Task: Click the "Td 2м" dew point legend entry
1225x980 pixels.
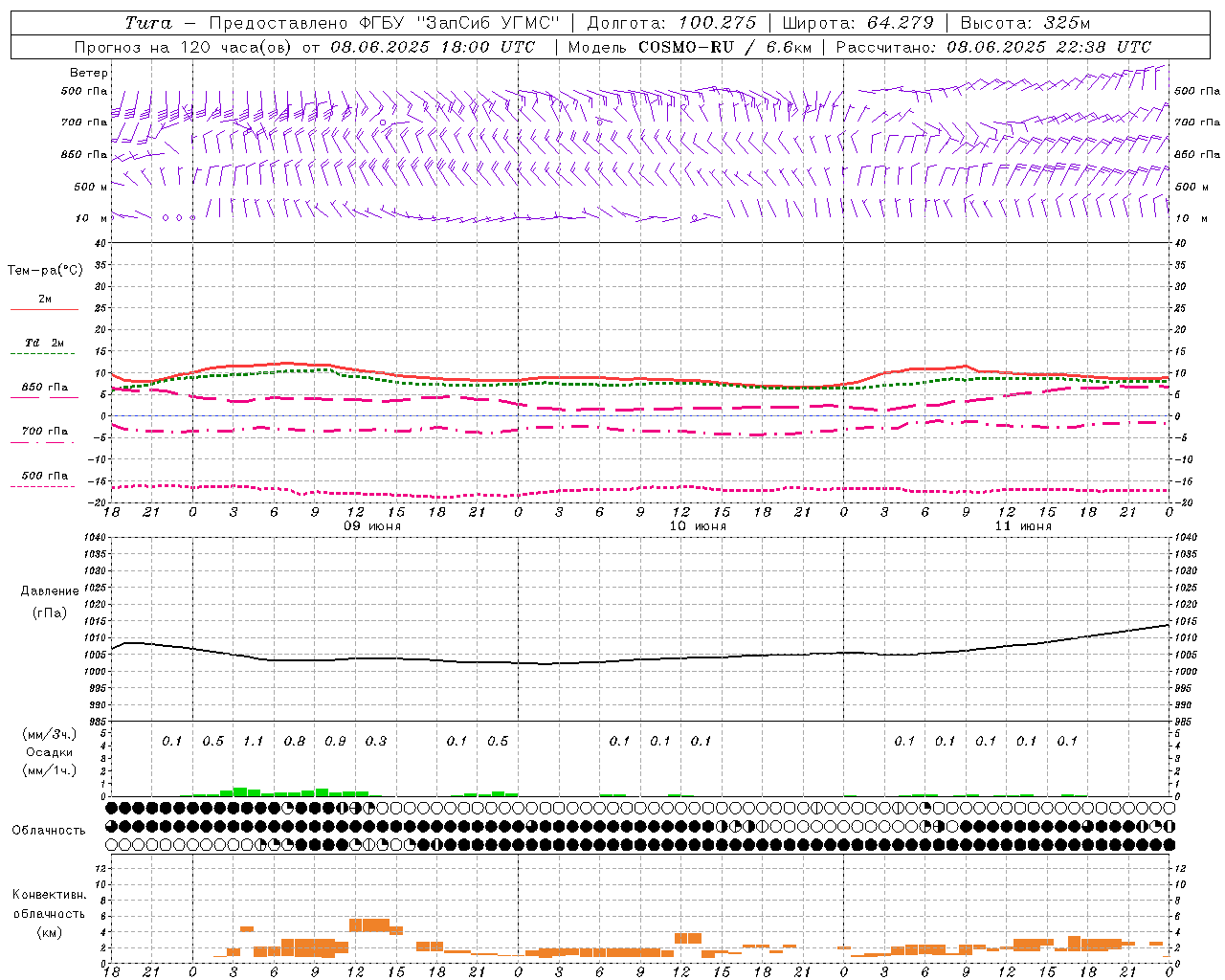Action: click(x=45, y=343)
